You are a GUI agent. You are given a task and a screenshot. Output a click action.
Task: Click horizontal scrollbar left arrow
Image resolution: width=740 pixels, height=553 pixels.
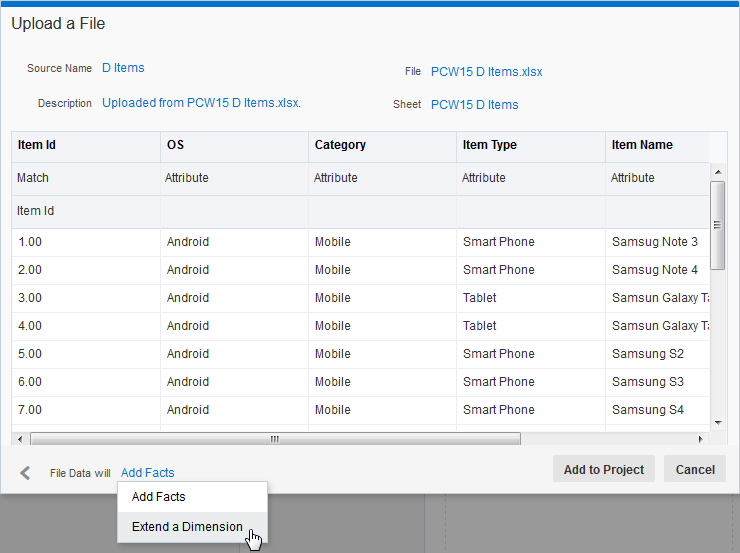tap(20, 439)
